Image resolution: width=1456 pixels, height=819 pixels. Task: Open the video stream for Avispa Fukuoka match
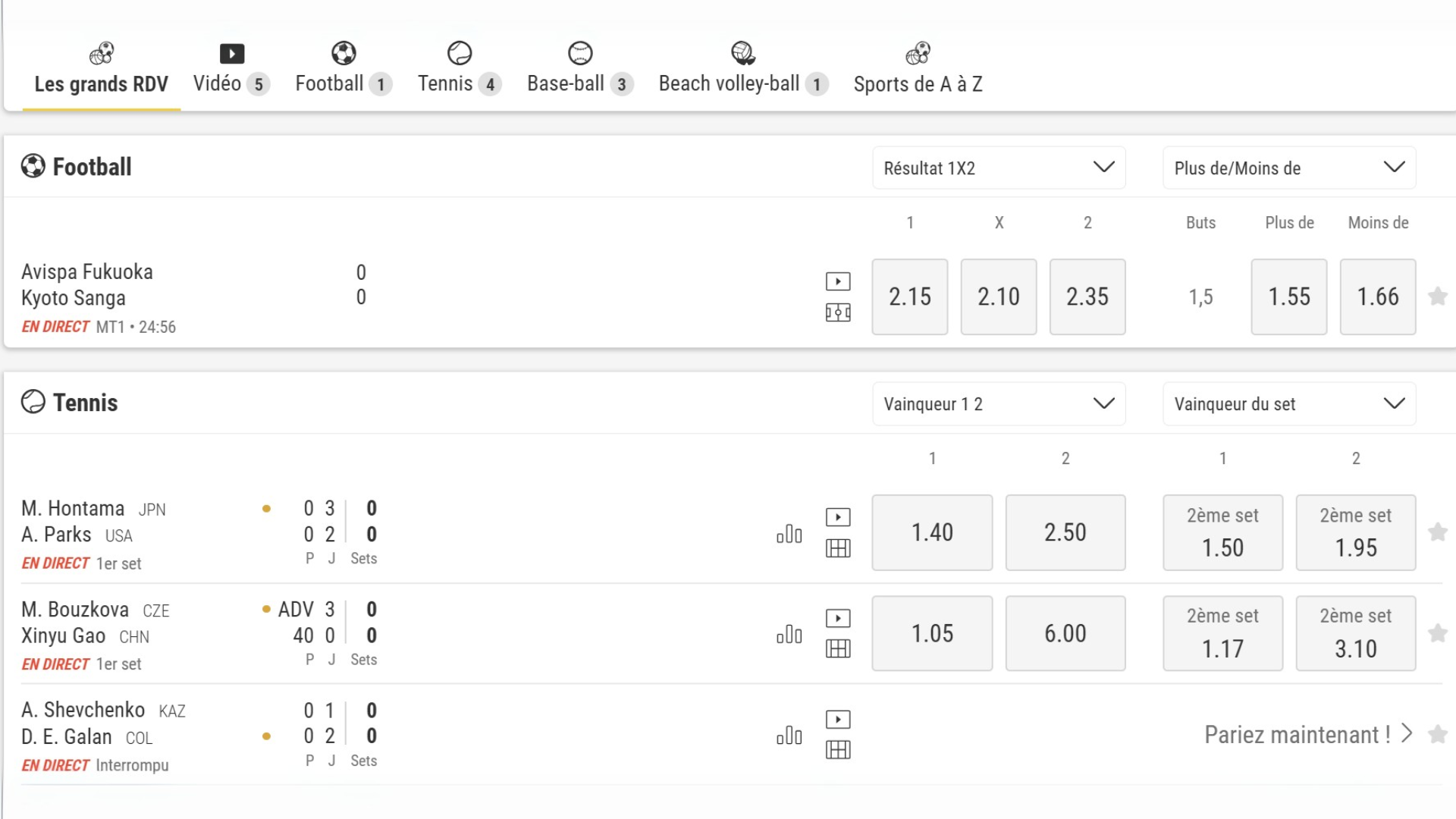(838, 281)
